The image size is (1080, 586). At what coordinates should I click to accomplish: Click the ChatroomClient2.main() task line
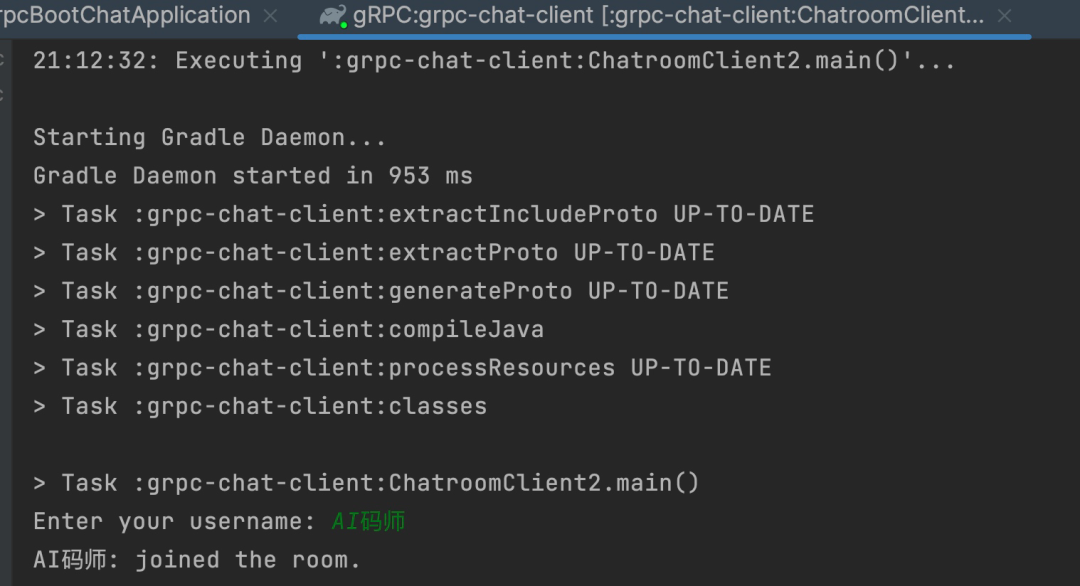click(x=366, y=483)
